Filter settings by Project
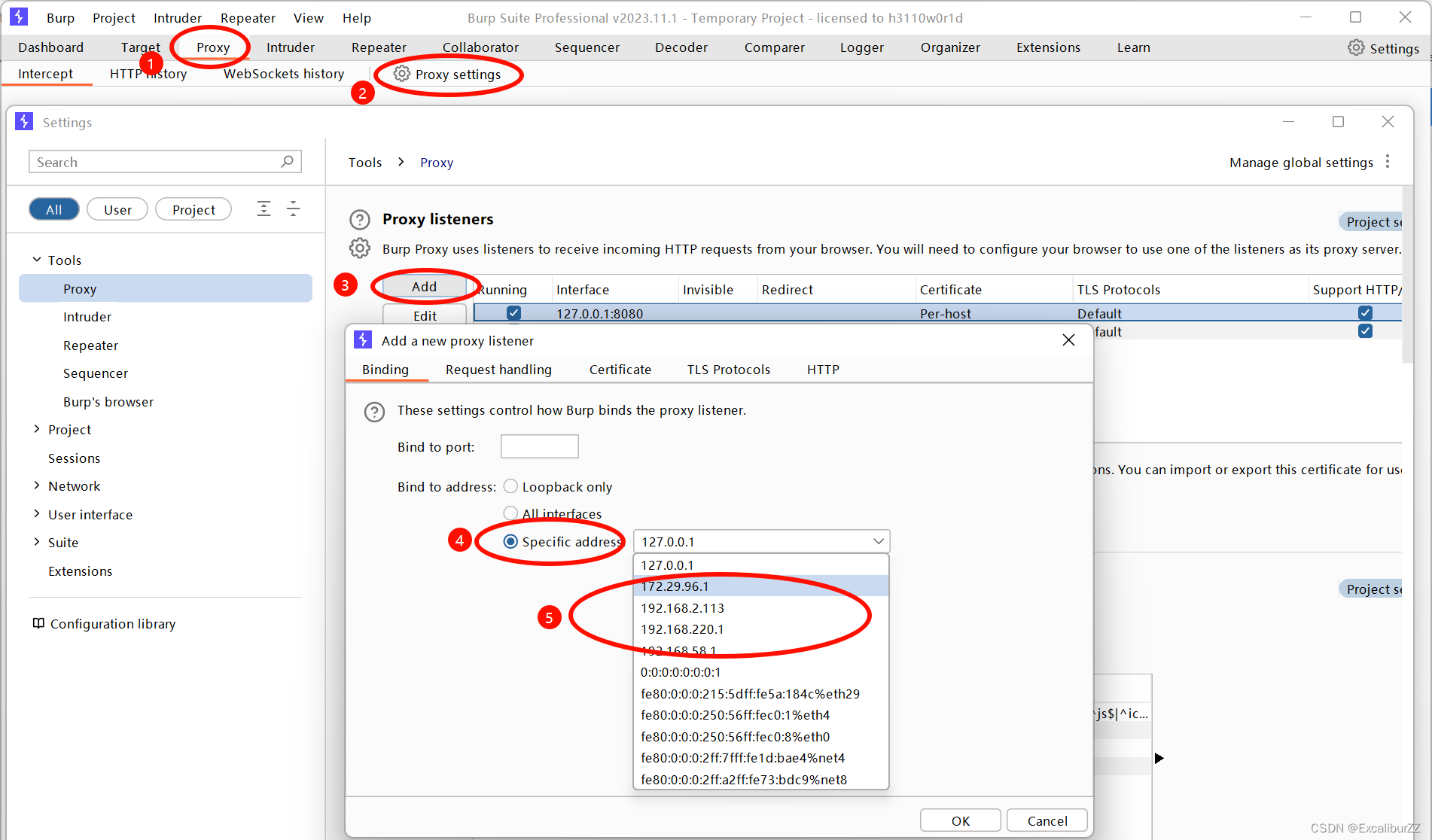 [x=193, y=209]
